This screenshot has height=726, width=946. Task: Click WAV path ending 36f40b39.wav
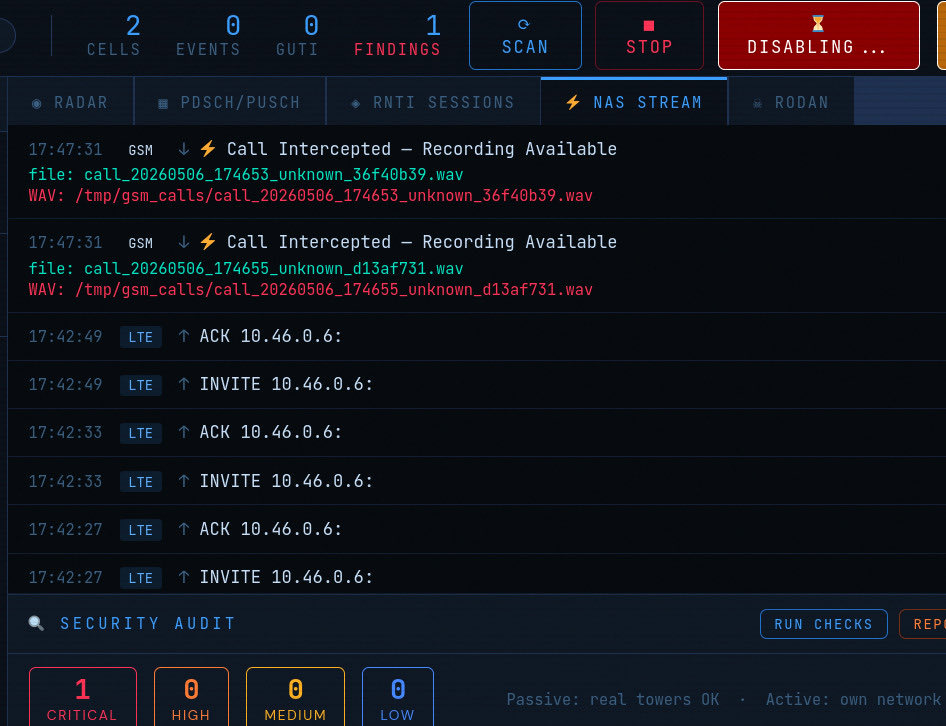311,196
